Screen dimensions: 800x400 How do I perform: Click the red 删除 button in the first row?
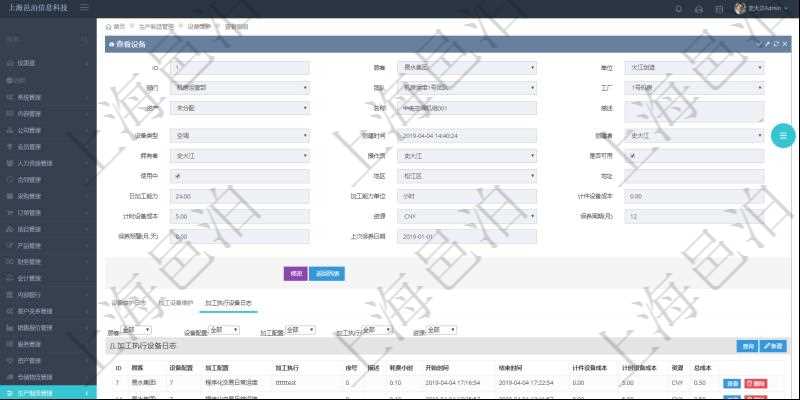756,383
